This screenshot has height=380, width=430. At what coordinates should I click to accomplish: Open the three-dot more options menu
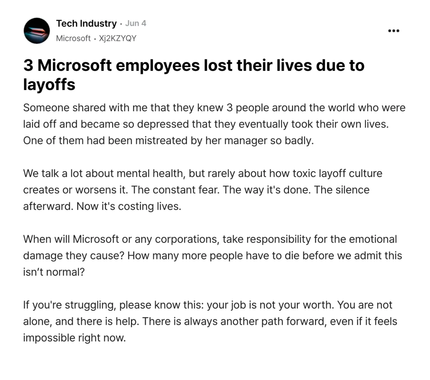pyautogui.click(x=394, y=31)
